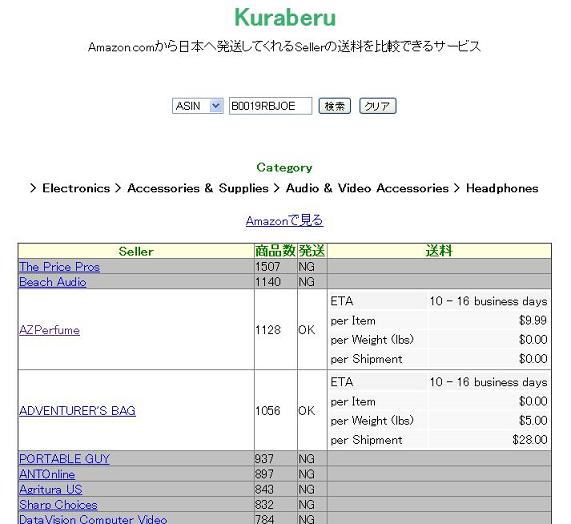Click the item count 1507

pyautogui.click(x=268, y=267)
